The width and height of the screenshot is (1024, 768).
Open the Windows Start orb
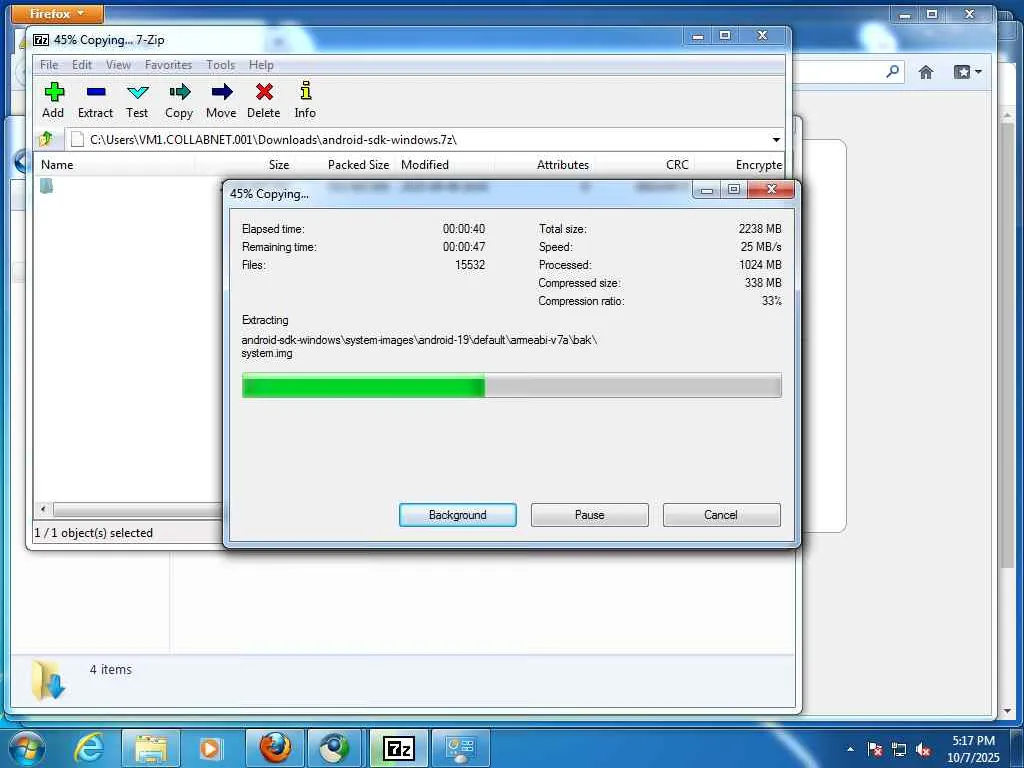26,748
